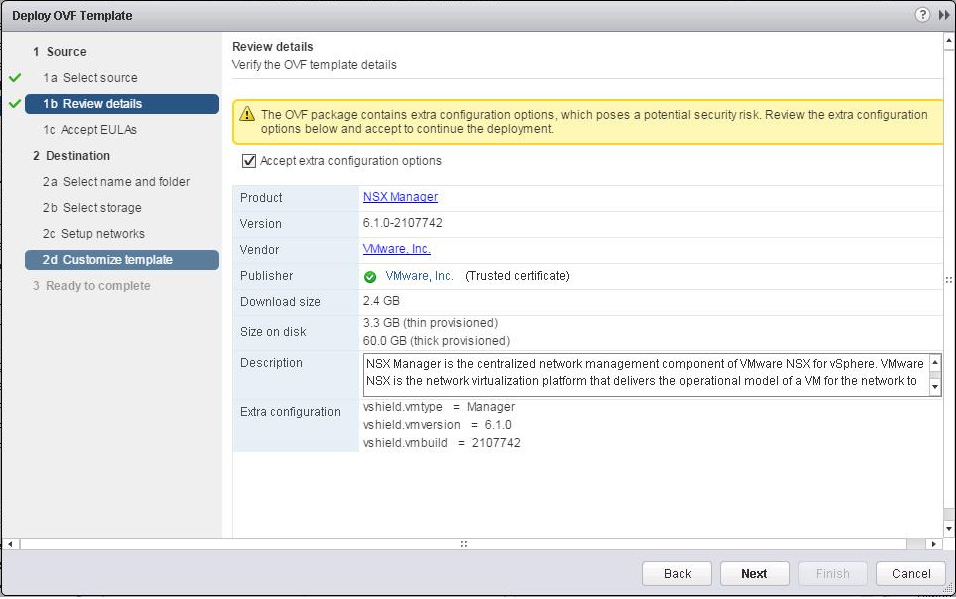Click the vshield.vmversion = 6.1.0 line

[x=437, y=425]
